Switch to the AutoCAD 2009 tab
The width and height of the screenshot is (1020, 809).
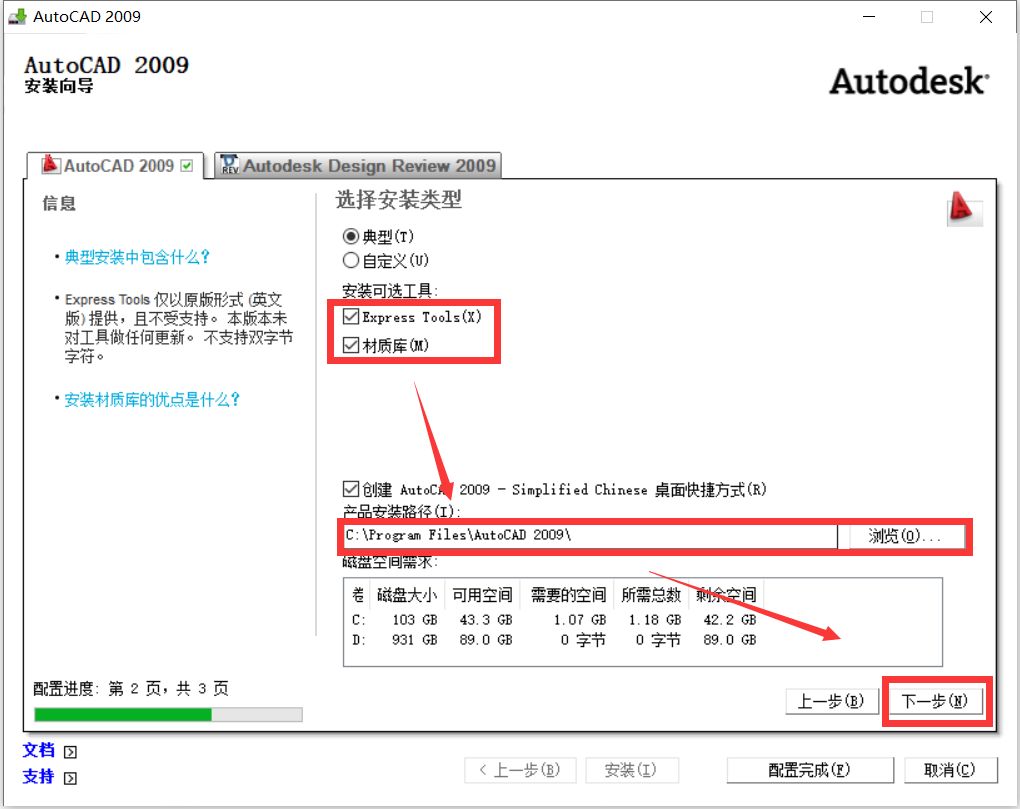[x=115, y=165]
